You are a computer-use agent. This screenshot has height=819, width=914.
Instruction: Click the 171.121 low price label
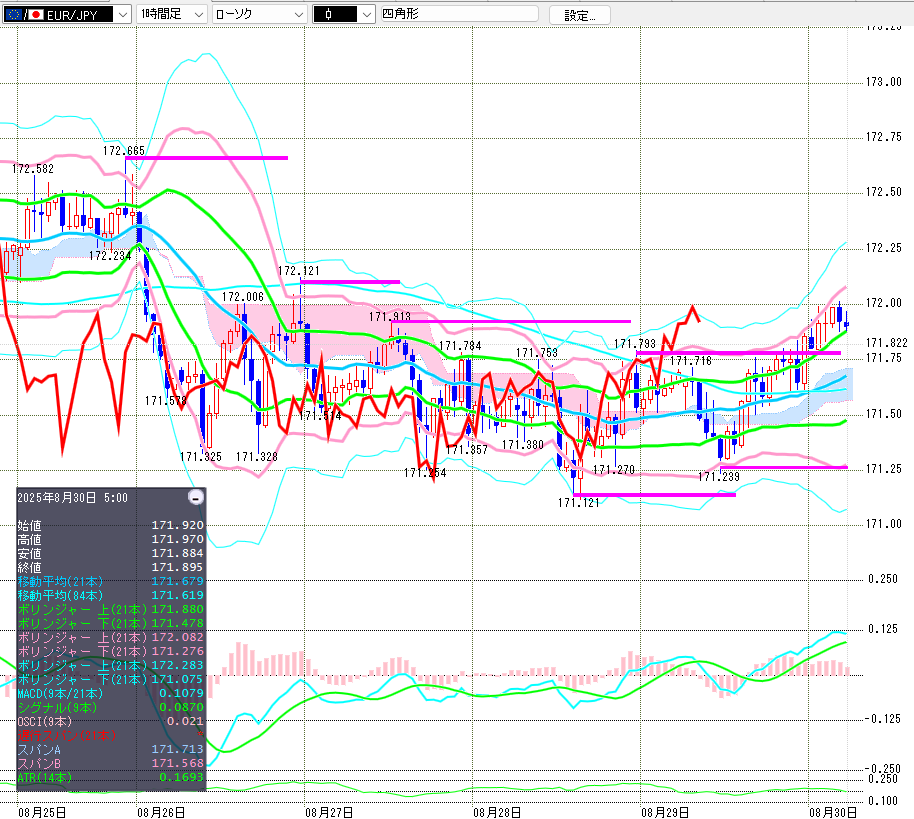578,503
